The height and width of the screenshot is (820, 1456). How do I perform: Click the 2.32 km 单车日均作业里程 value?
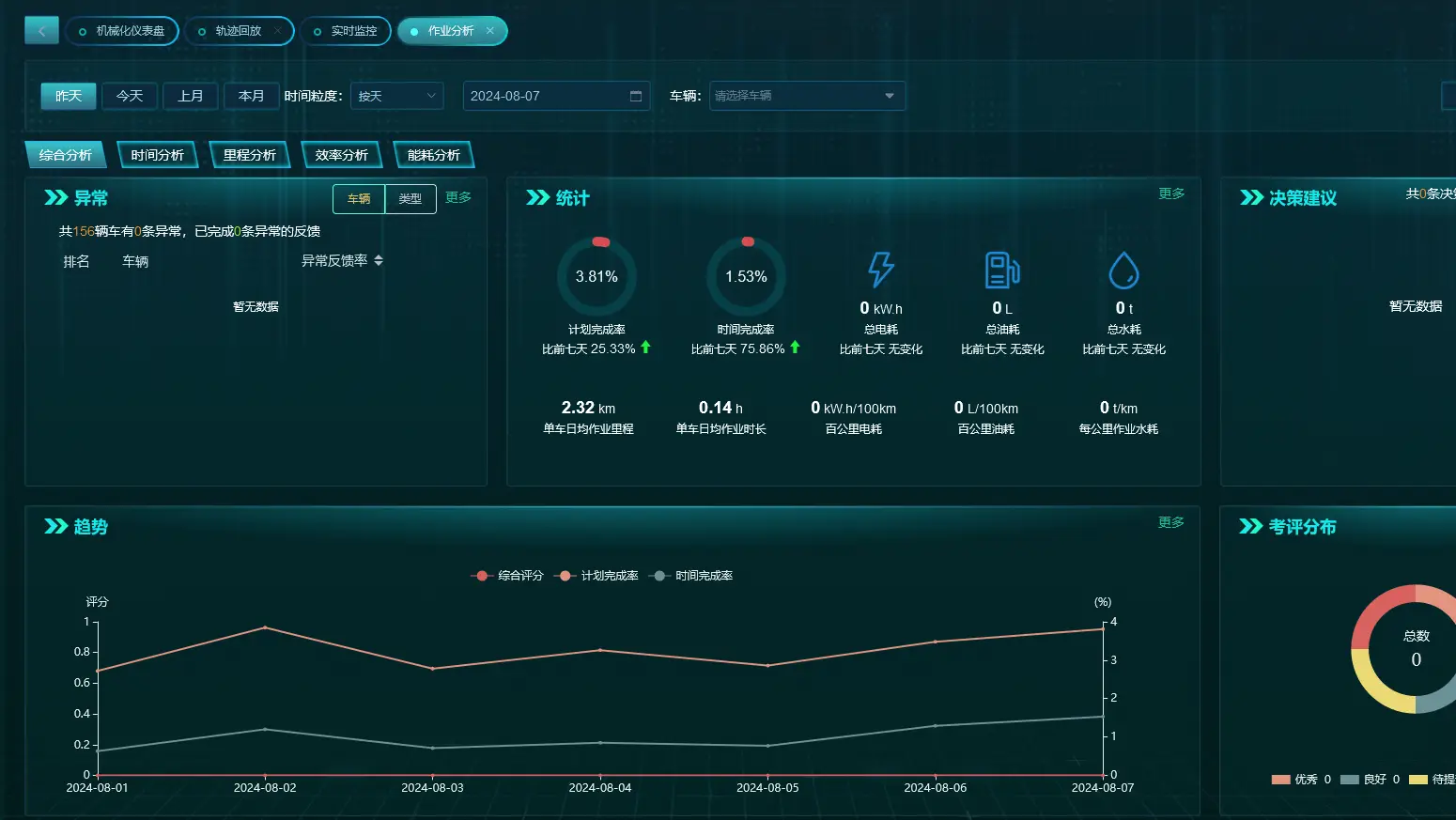[588, 408]
